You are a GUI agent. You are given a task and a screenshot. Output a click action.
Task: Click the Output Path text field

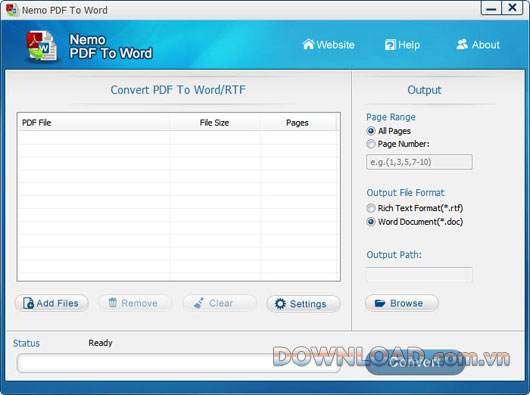pyautogui.click(x=419, y=274)
